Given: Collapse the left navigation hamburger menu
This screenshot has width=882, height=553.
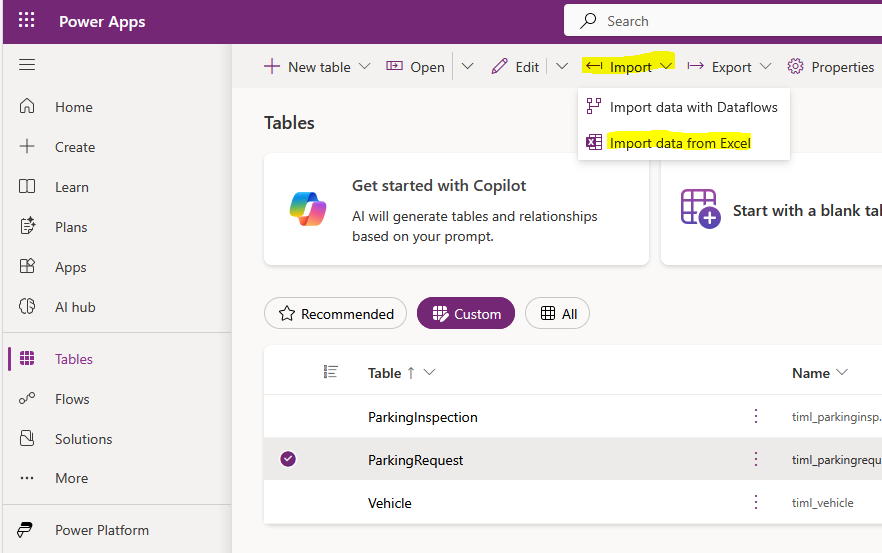Looking at the screenshot, I should [27, 65].
